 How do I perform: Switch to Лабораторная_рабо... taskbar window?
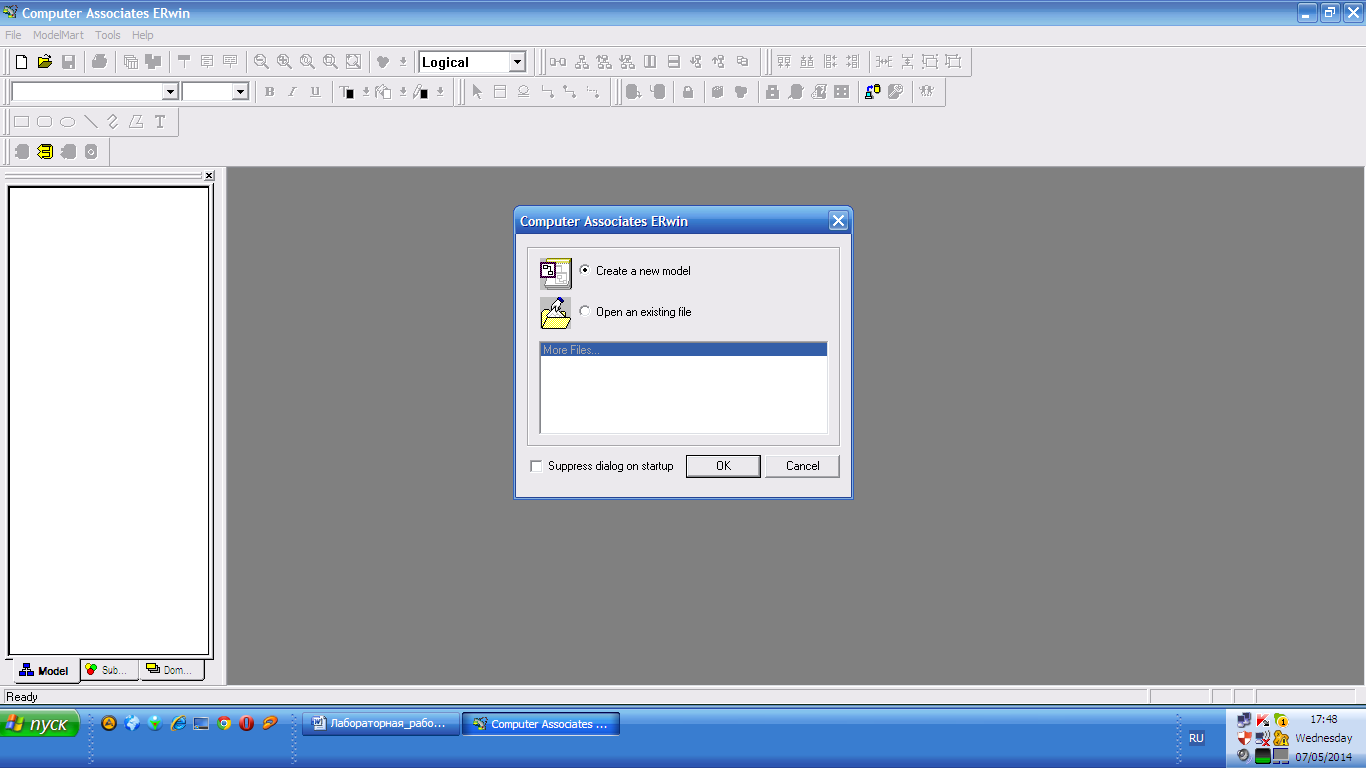381,724
